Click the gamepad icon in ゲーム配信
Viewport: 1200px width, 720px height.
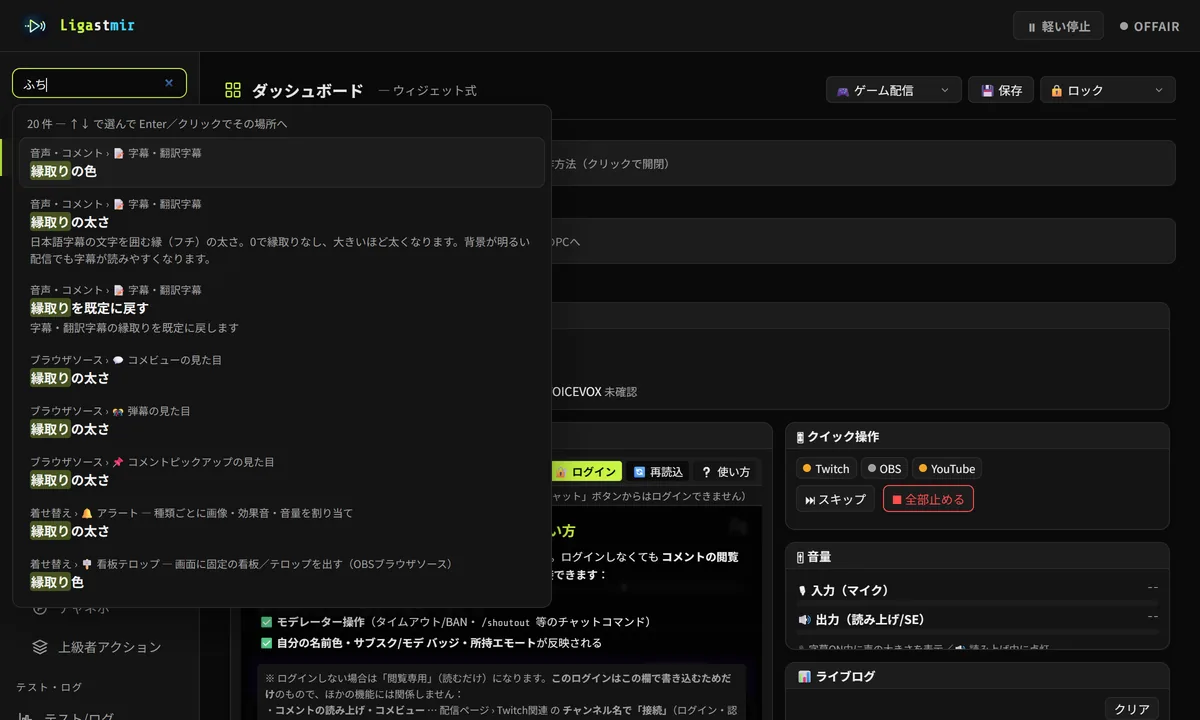(x=843, y=90)
